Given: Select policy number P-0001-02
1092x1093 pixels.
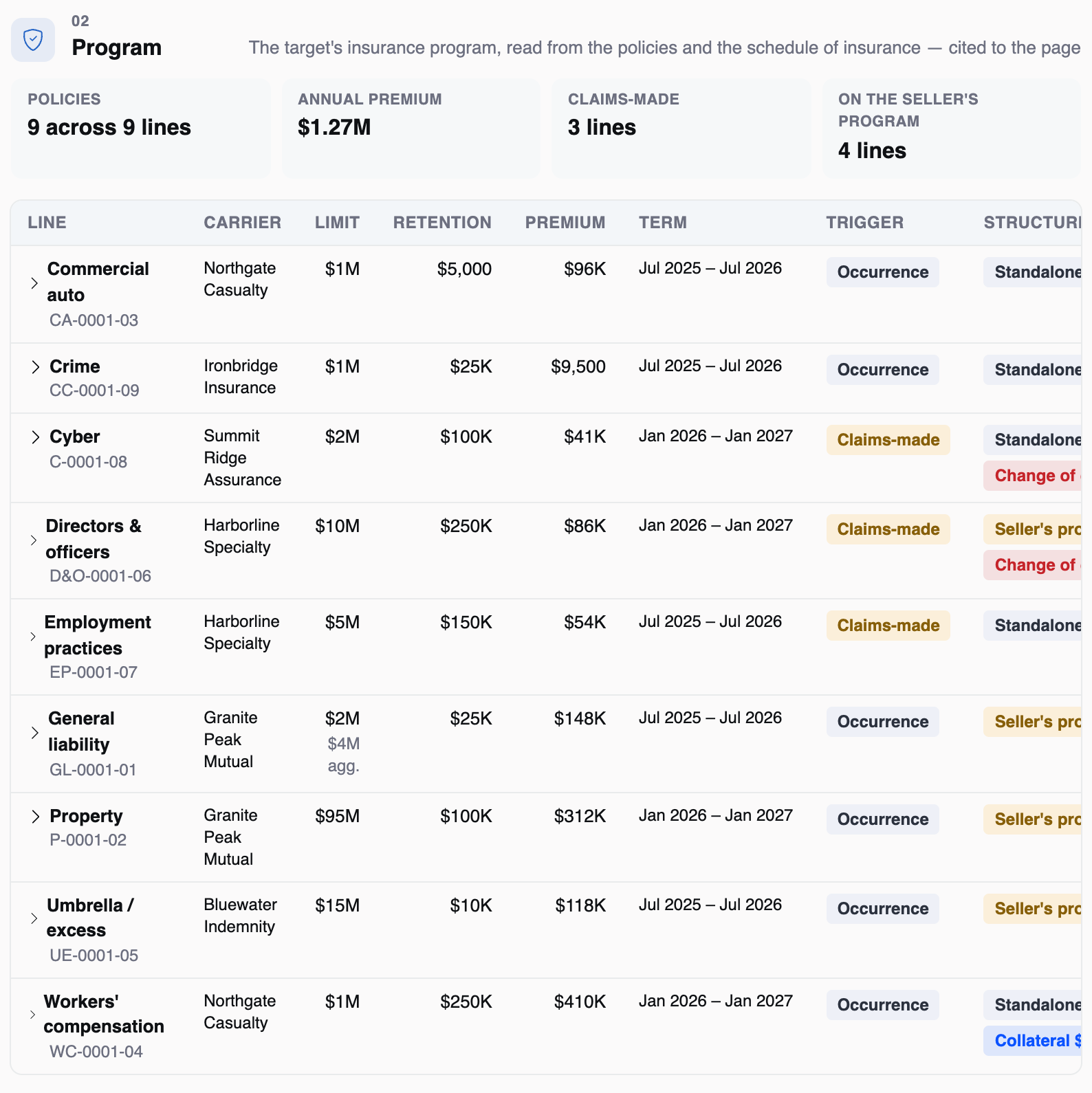Looking at the screenshot, I should [x=88, y=840].
